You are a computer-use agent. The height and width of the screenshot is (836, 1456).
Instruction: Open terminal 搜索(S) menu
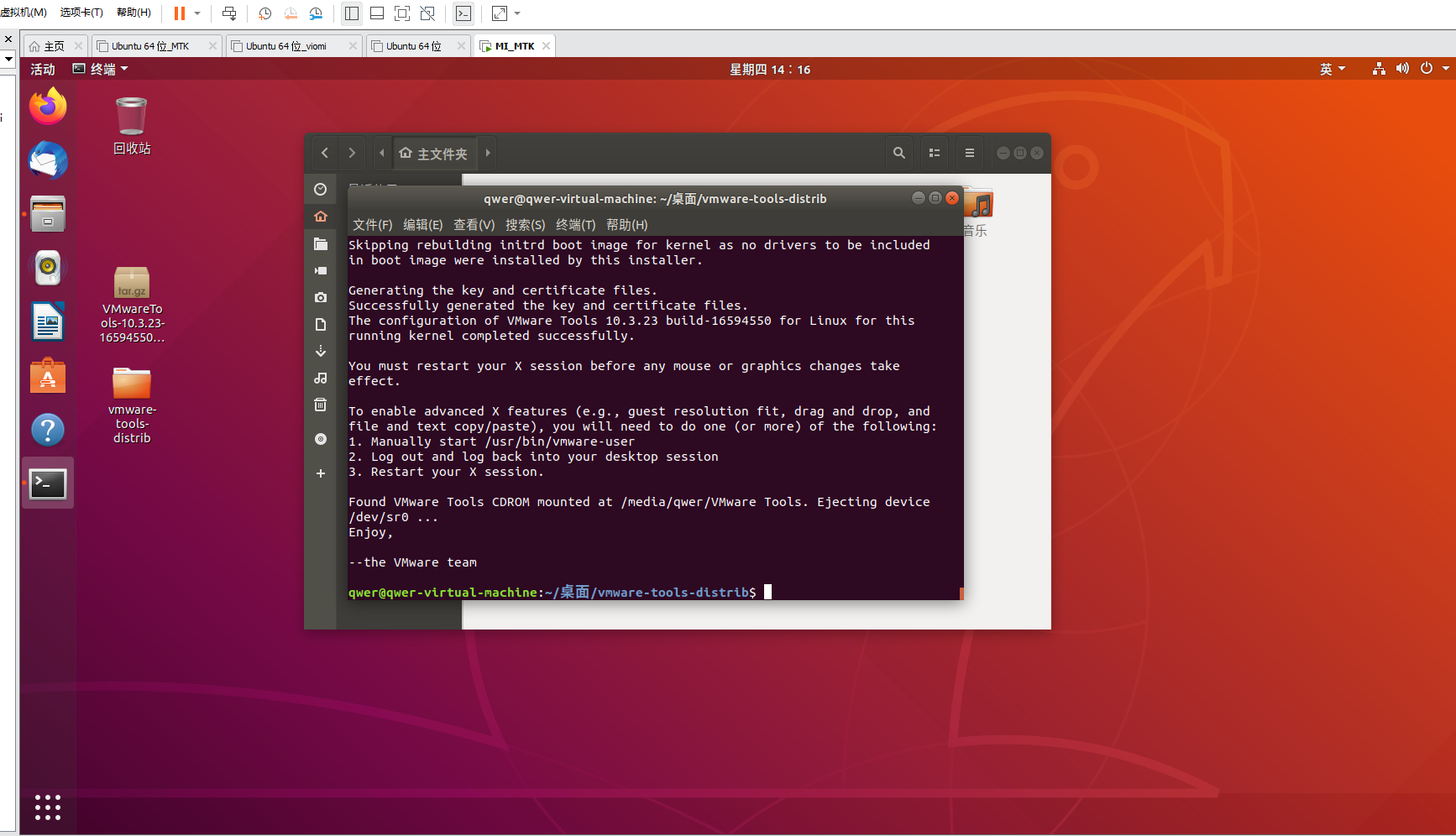tap(525, 224)
